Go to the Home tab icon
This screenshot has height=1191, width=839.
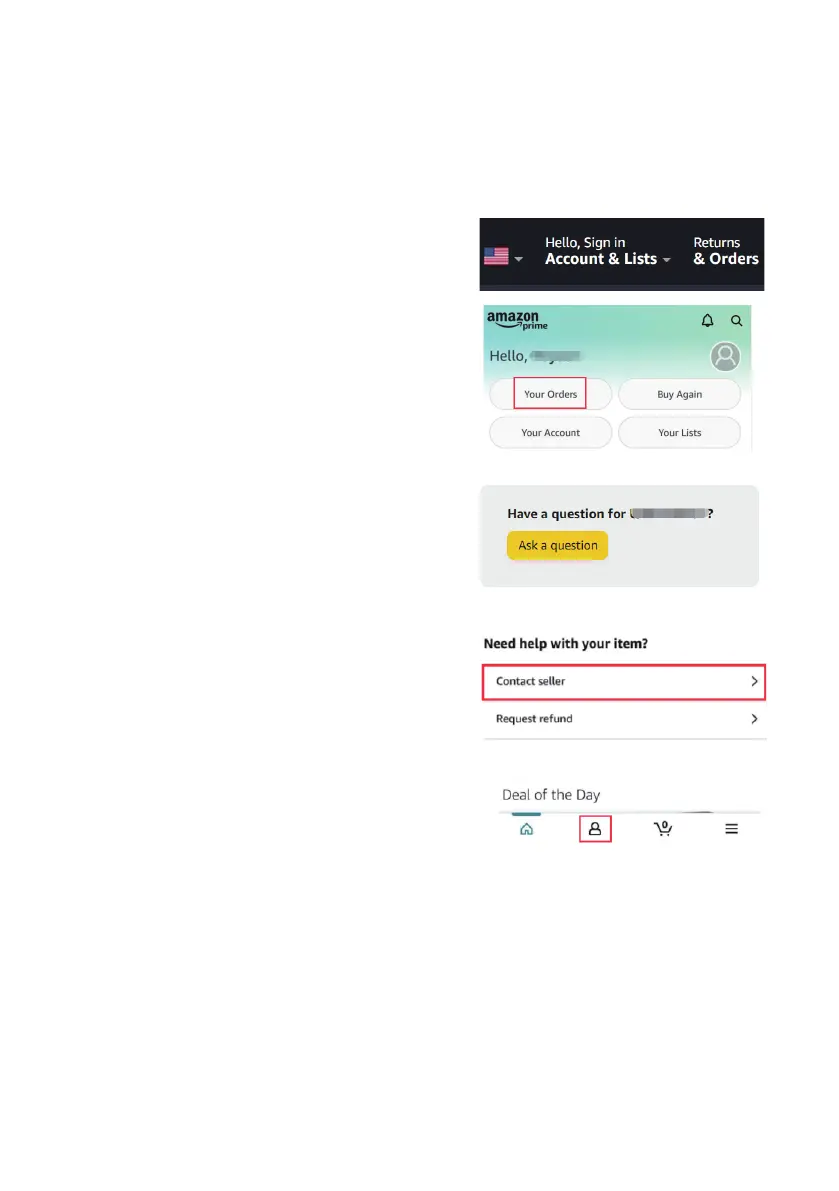point(527,829)
